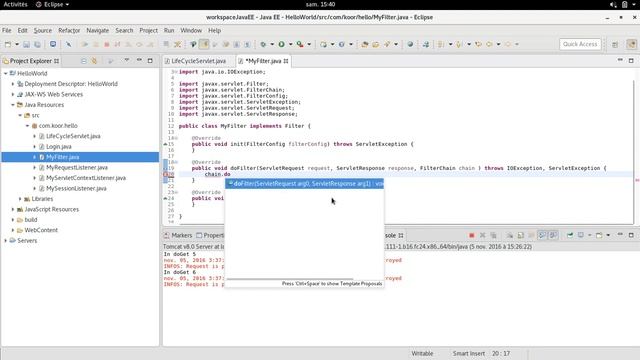Select doFilter proposal in autocomplete list
This screenshot has width=640, height=360.
click(x=304, y=184)
